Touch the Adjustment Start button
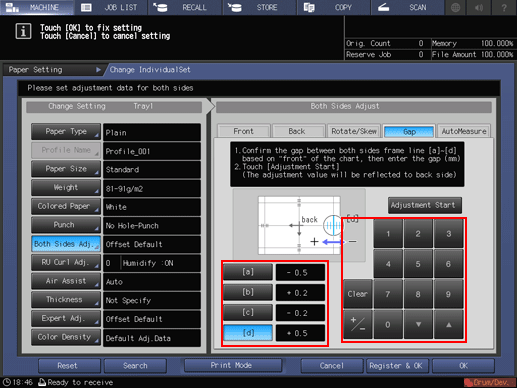Image resolution: width=517 pixels, height=388 pixels. 425,205
